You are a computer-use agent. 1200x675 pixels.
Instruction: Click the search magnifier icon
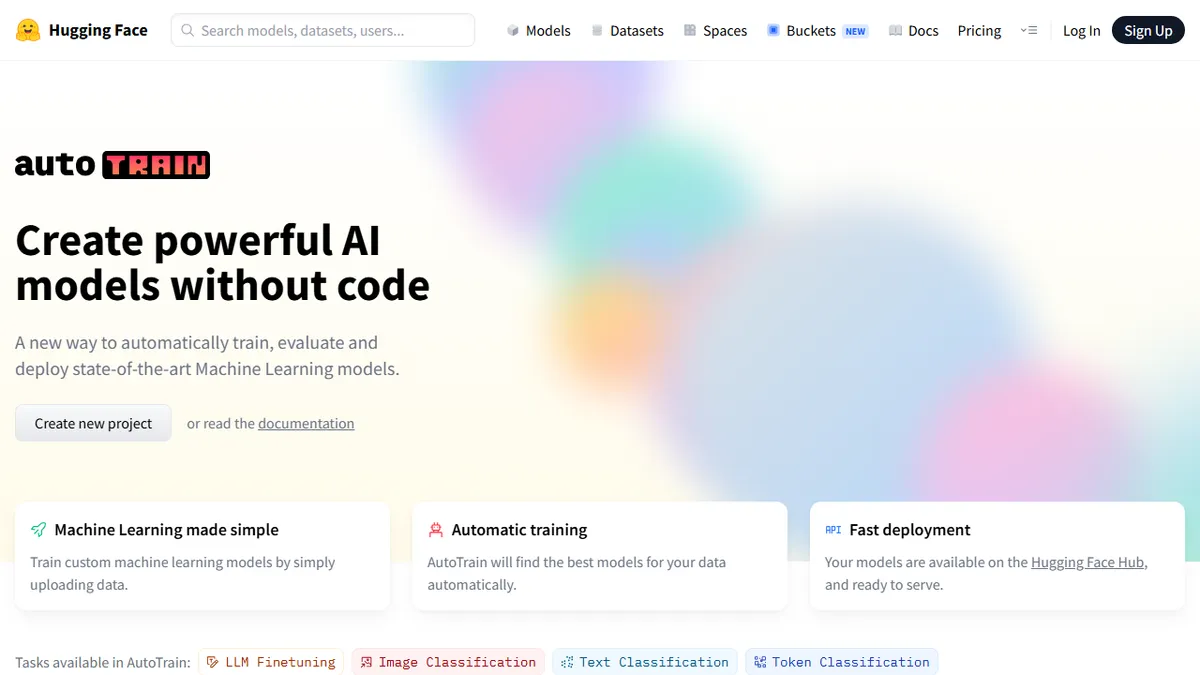187,30
